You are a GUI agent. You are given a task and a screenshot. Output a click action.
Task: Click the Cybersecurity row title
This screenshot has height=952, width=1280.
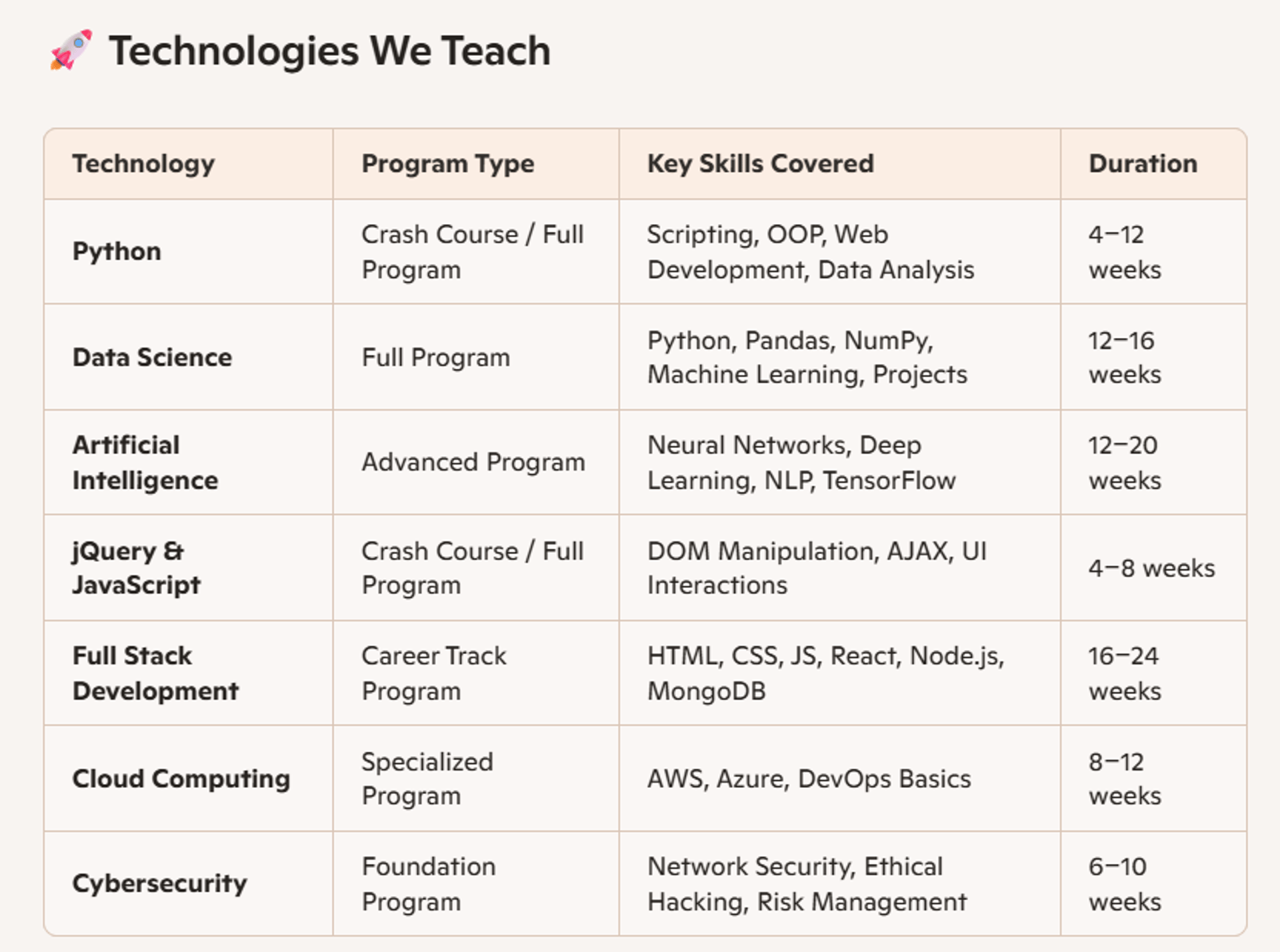tap(159, 884)
